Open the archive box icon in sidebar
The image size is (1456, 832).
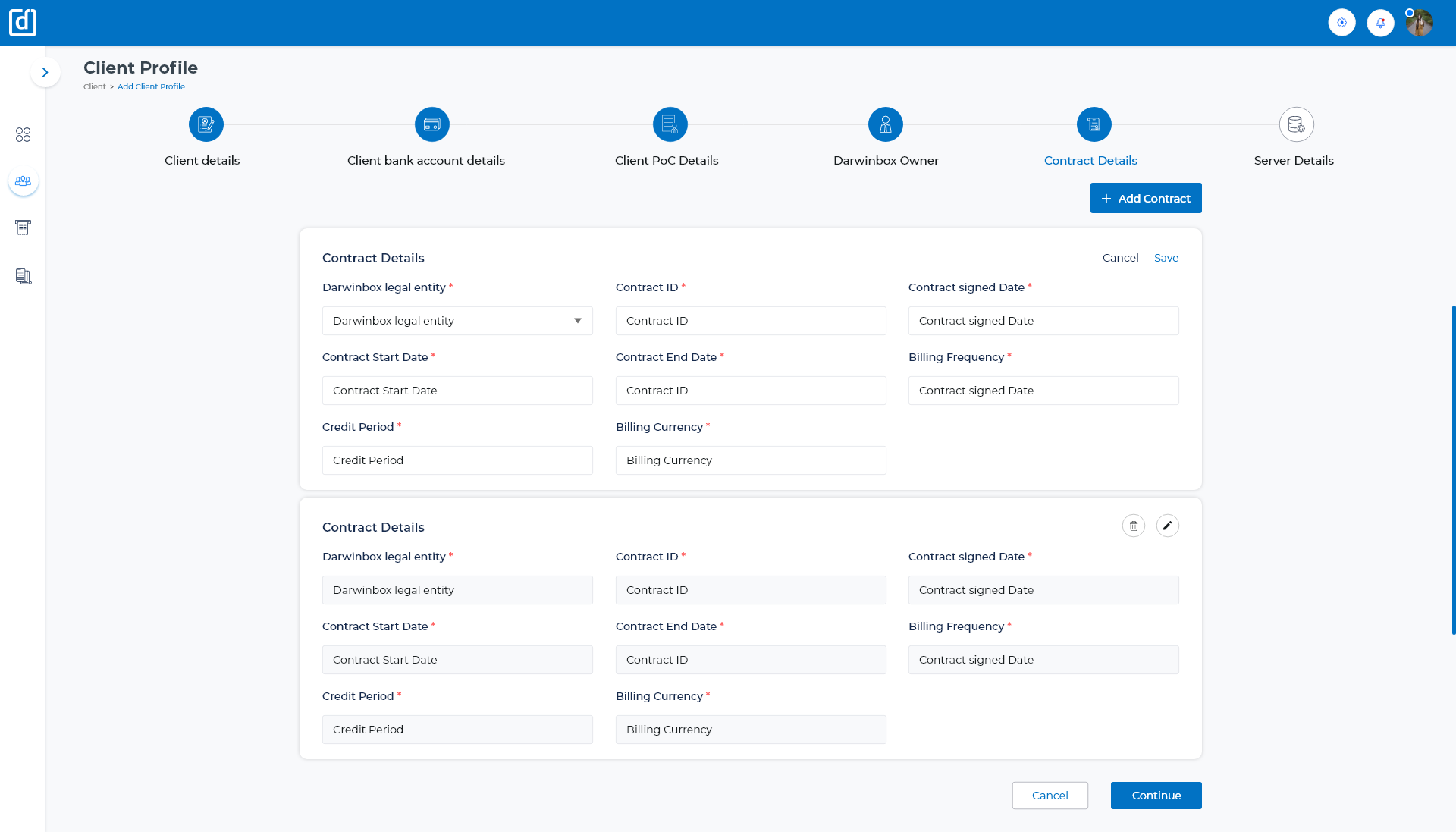tap(23, 228)
